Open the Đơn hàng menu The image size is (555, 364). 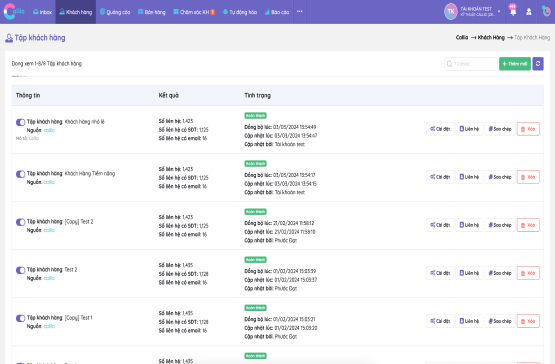(151, 12)
